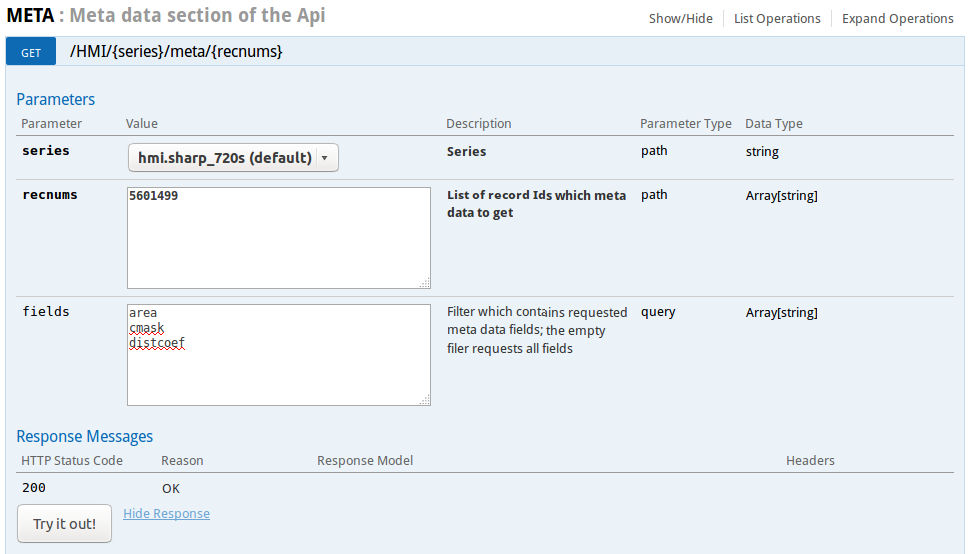Click the Show/Hide link
The height and width of the screenshot is (554, 971).
[681, 18]
